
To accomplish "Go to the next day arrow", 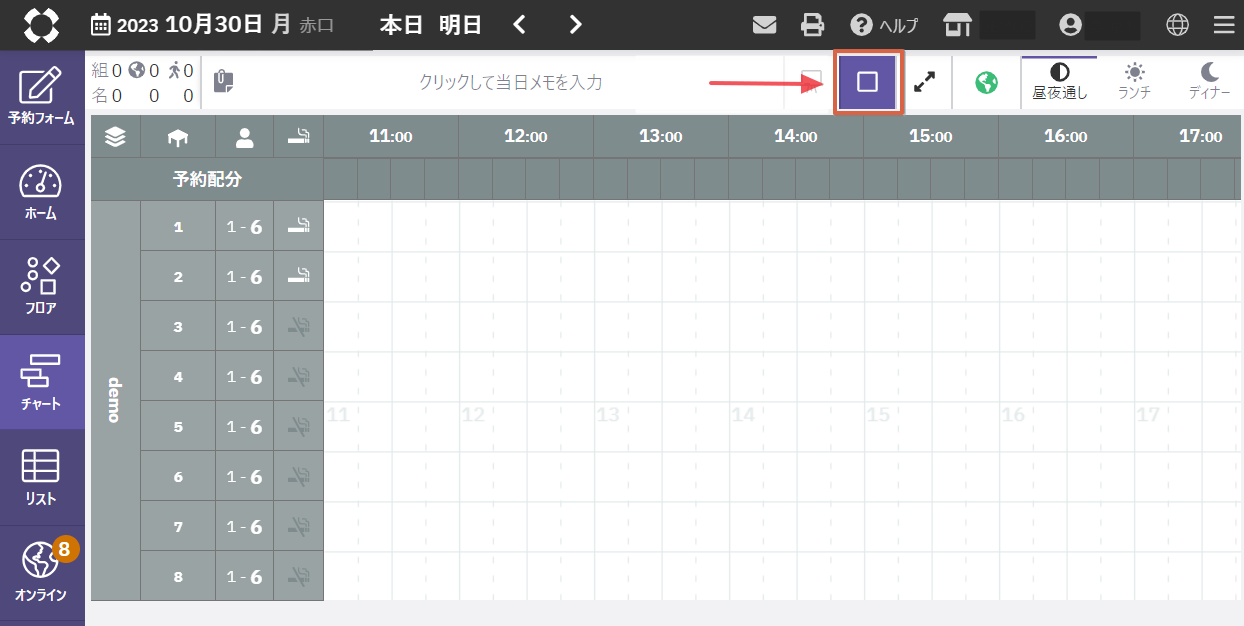I will [x=575, y=25].
